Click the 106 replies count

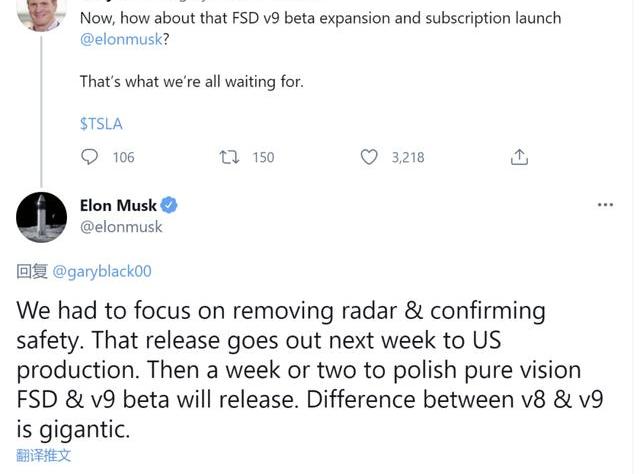[x=123, y=157]
